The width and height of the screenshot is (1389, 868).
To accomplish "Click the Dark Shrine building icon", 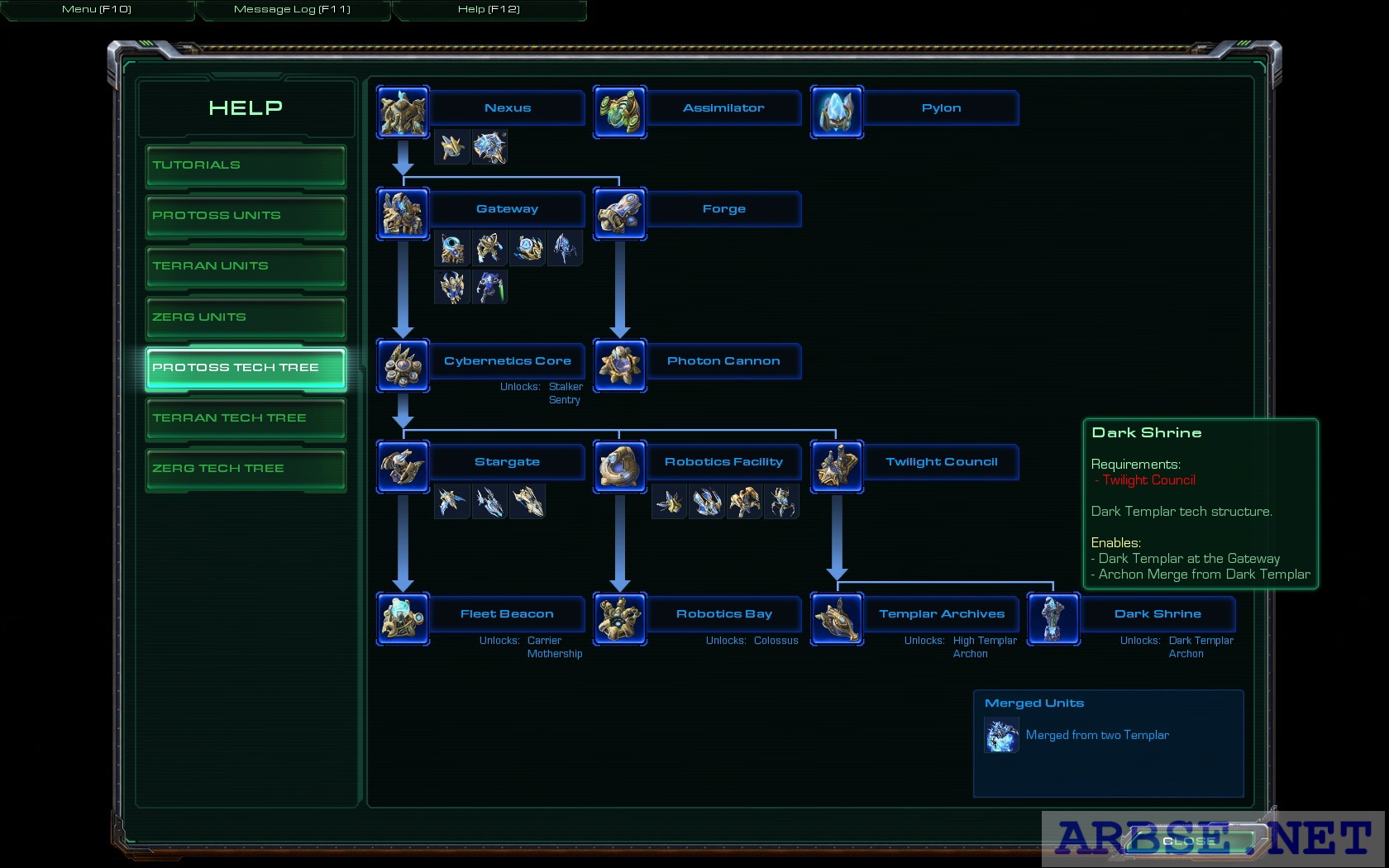I will click(1053, 618).
